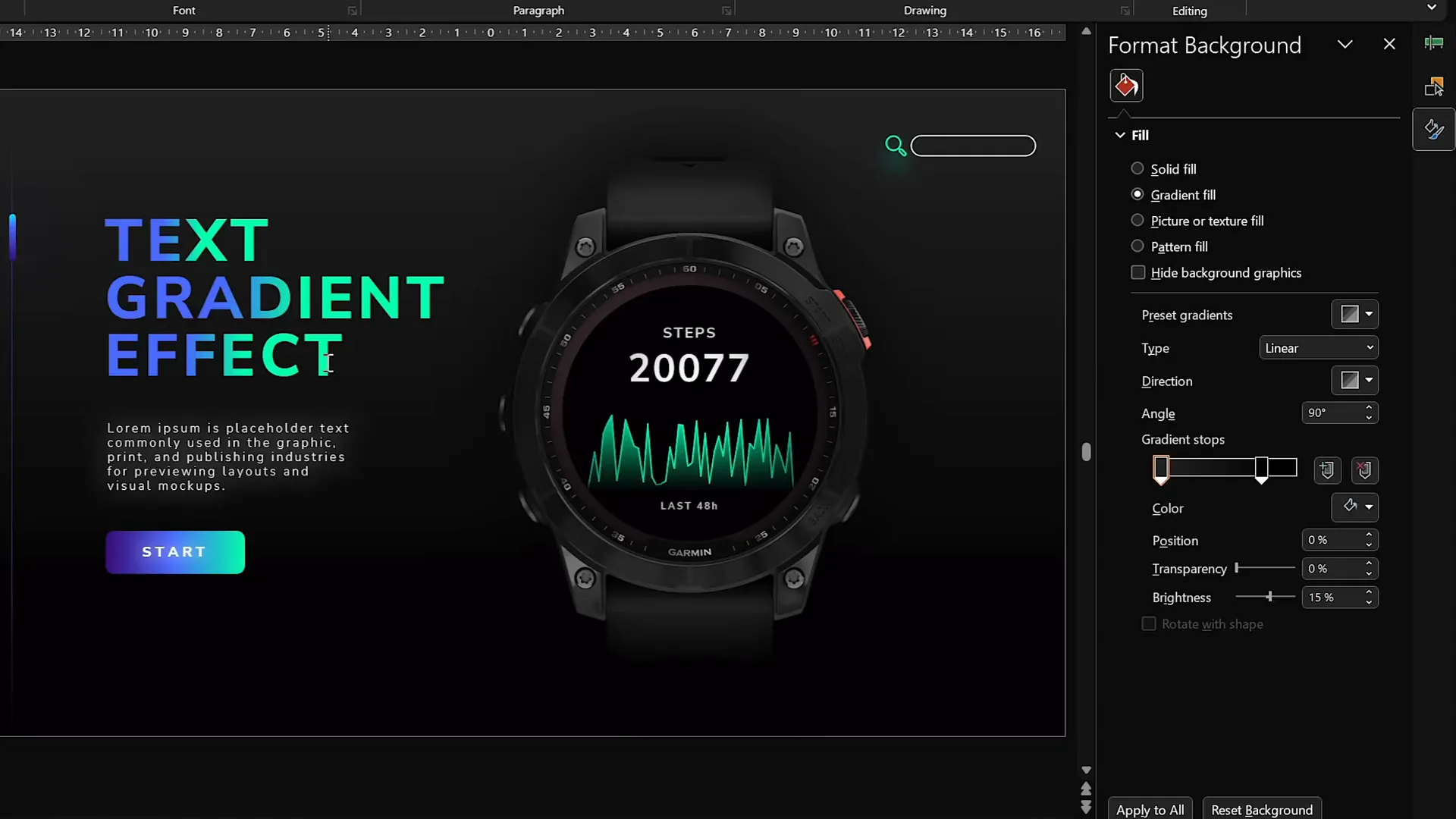This screenshot has width=1456, height=819.
Task: Click Reset Background button
Action: point(1262,809)
